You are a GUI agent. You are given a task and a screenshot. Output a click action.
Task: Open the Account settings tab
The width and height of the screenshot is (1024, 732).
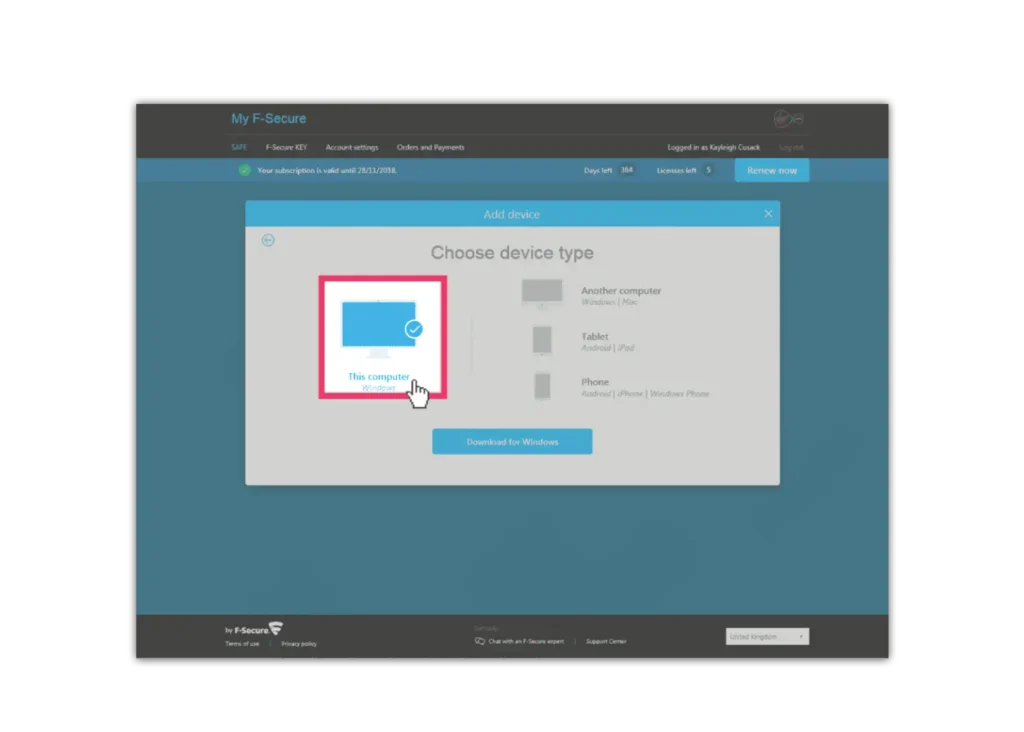click(352, 148)
